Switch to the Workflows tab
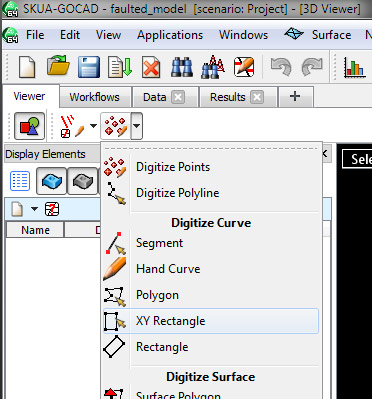The height and width of the screenshot is (399, 372). click(95, 97)
